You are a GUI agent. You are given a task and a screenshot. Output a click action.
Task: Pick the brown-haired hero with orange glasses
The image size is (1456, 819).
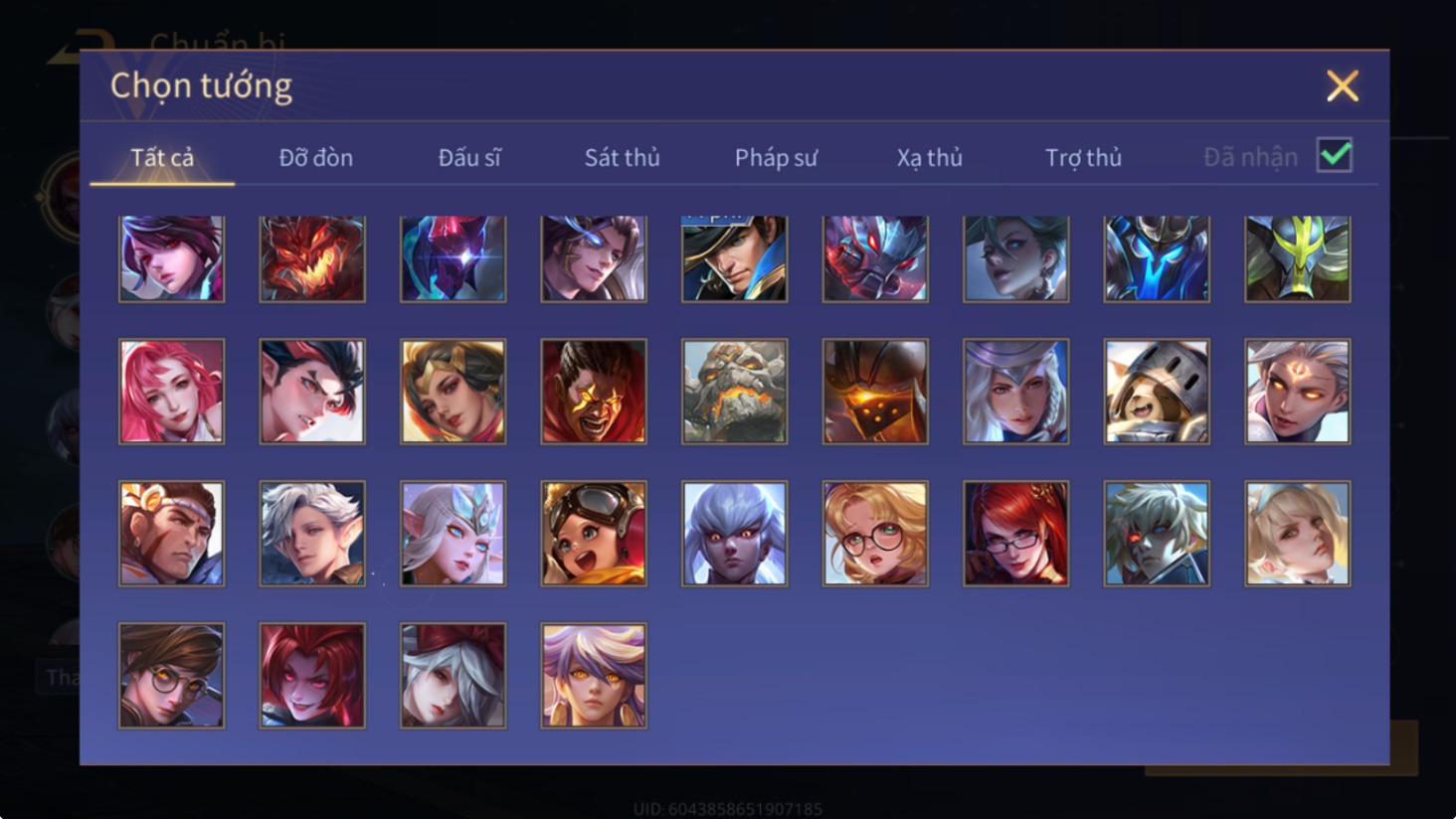click(171, 676)
